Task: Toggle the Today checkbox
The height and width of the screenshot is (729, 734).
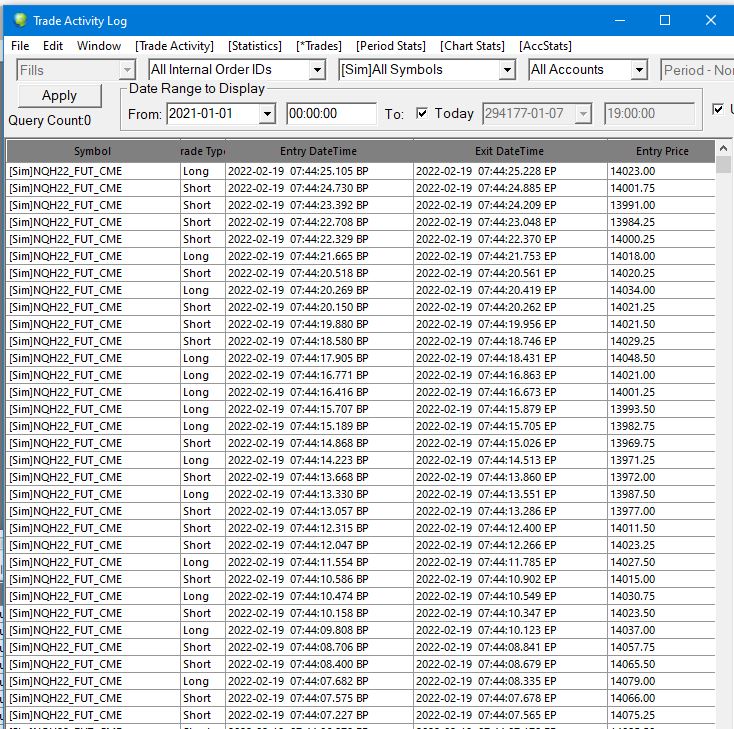Action: click(x=422, y=113)
